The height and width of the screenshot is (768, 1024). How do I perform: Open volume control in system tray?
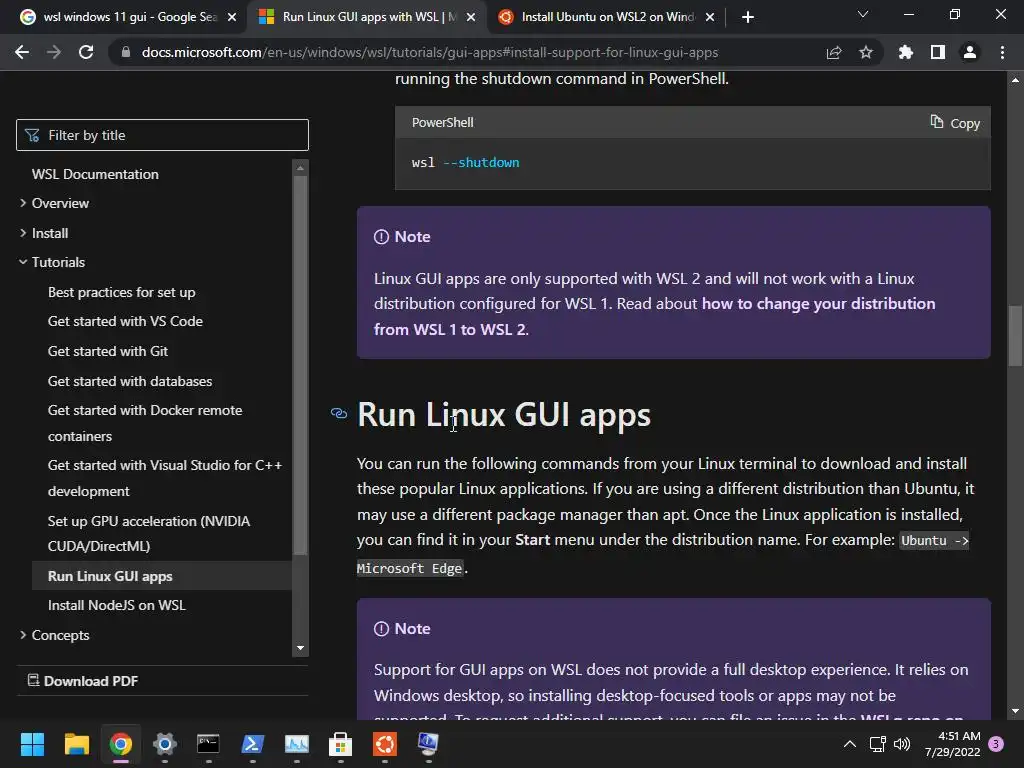click(x=902, y=744)
